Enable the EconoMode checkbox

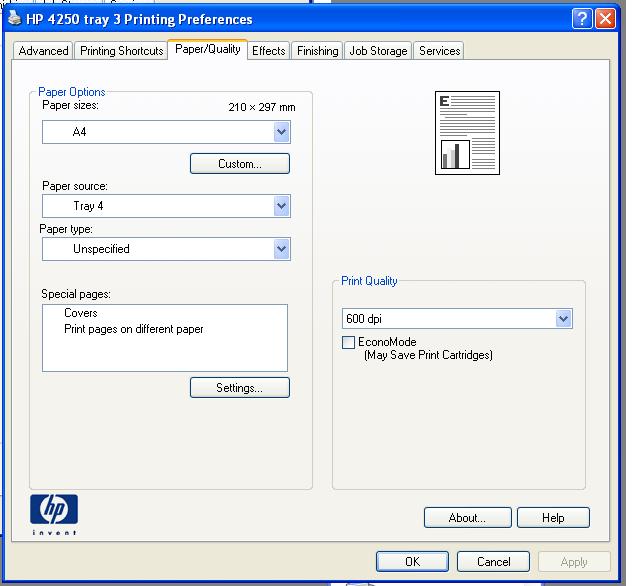click(x=348, y=342)
